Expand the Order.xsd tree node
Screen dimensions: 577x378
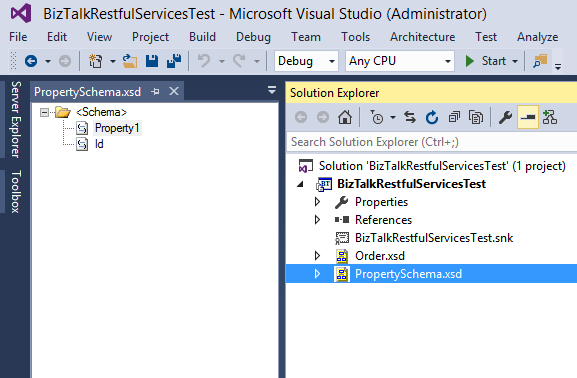click(x=317, y=256)
